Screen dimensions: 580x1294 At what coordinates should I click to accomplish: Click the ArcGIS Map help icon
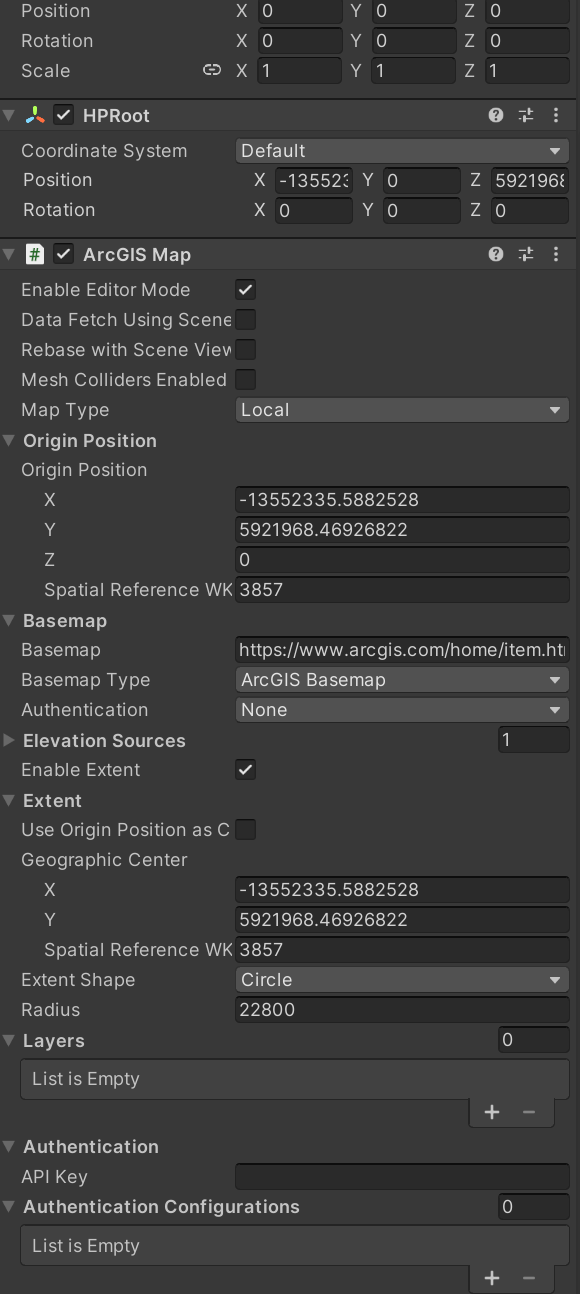coord(495,254)
